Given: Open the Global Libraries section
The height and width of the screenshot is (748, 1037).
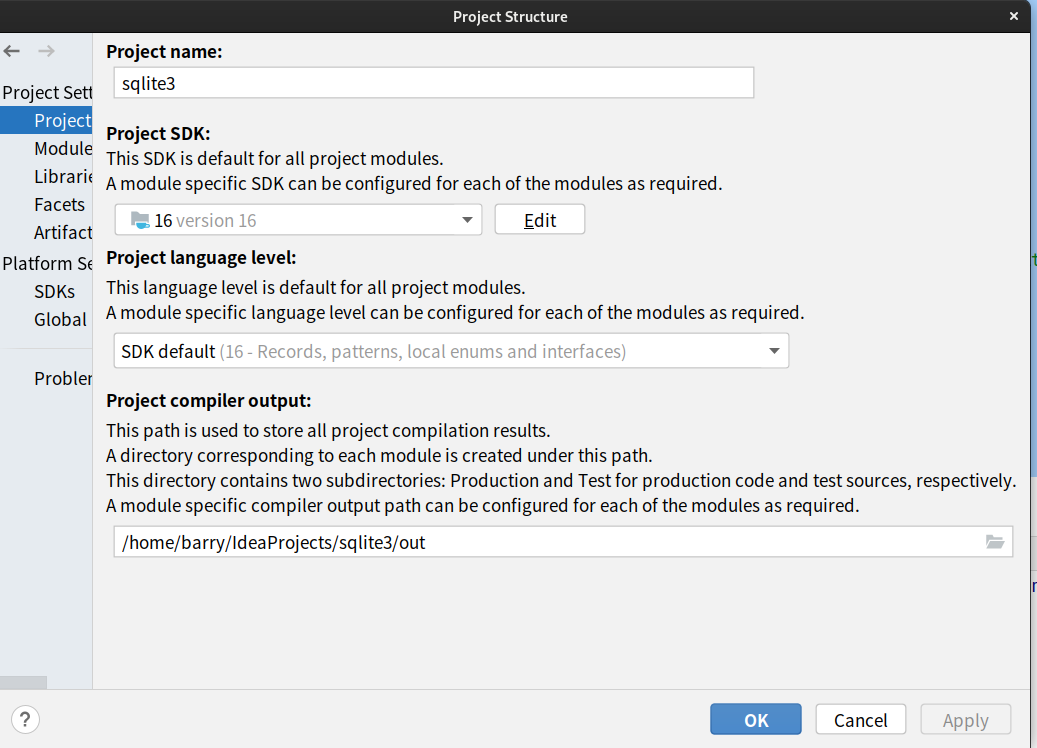Looking at the screenshot, I should pyautogui.click(x=60, y=319).
